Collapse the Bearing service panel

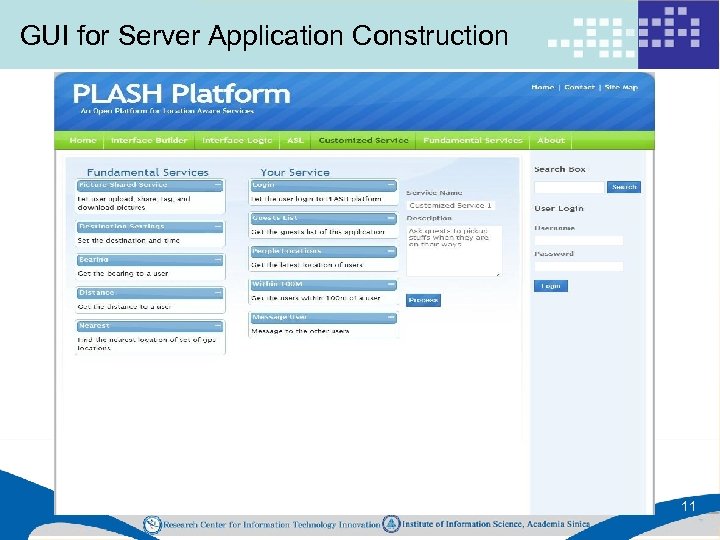[x=218, y=260]
